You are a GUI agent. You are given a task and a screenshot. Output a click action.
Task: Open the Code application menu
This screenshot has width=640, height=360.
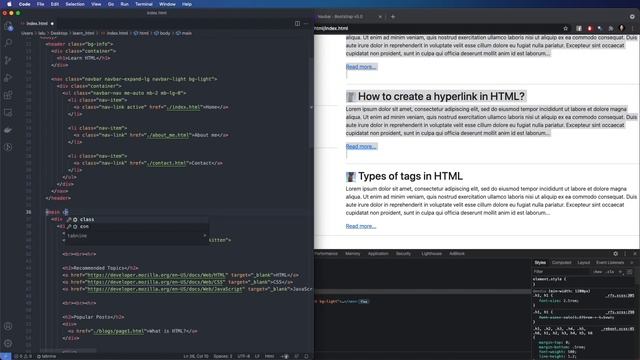coord(24,4)
